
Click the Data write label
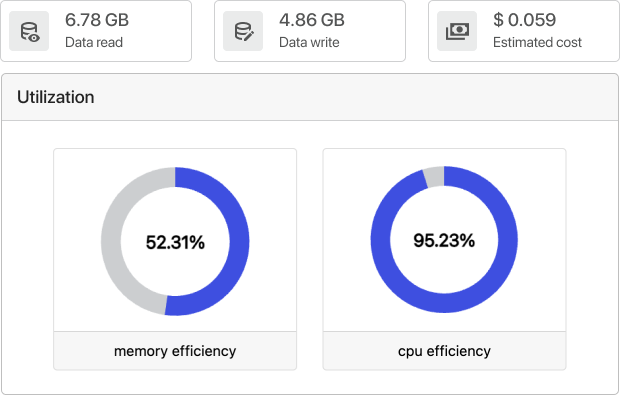(x=309, y=42)
